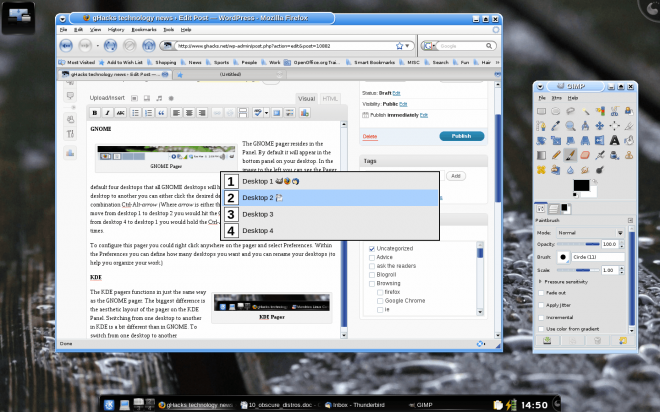Check the Advice category checkbox

[373, 259]
